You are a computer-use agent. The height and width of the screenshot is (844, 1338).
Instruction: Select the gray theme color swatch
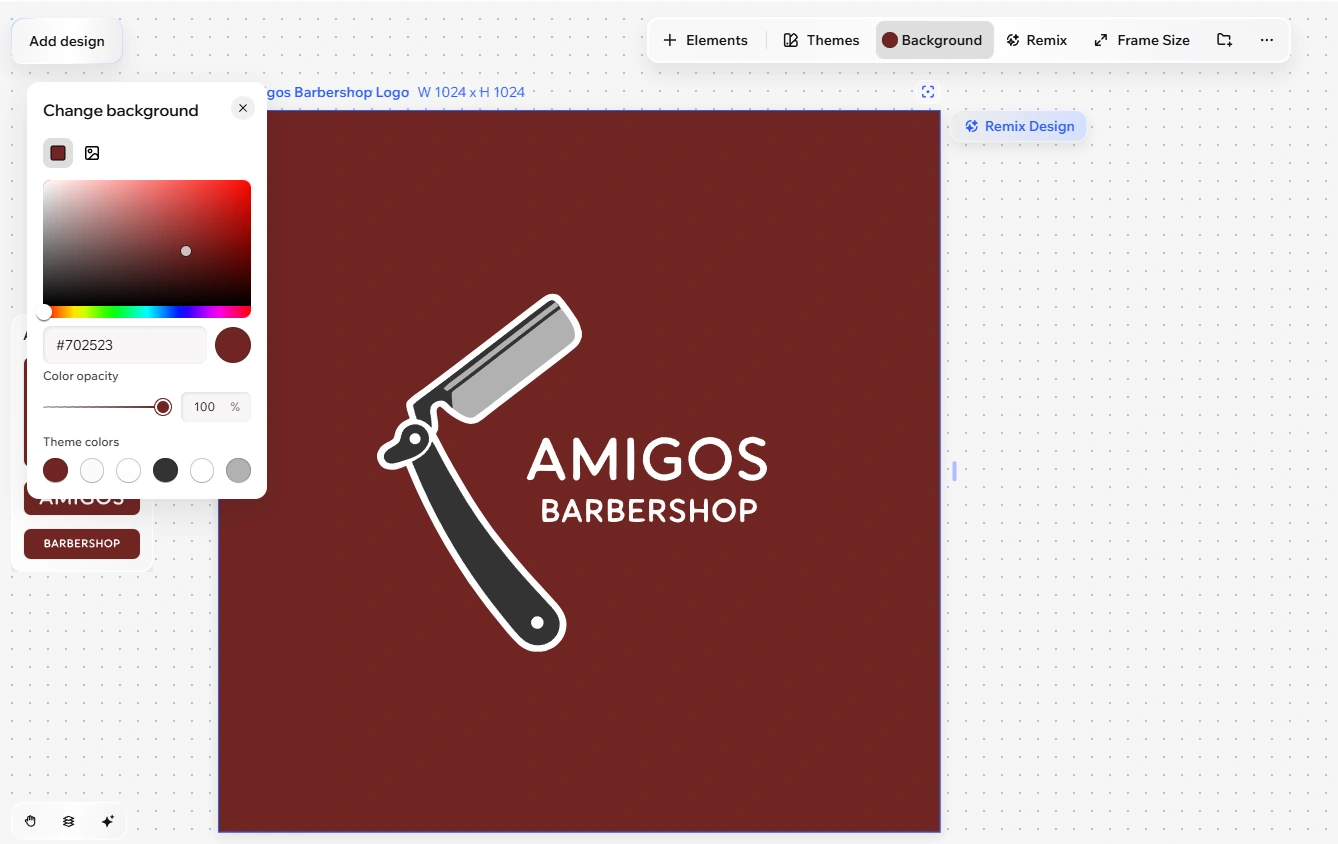[x=238, y=470]
